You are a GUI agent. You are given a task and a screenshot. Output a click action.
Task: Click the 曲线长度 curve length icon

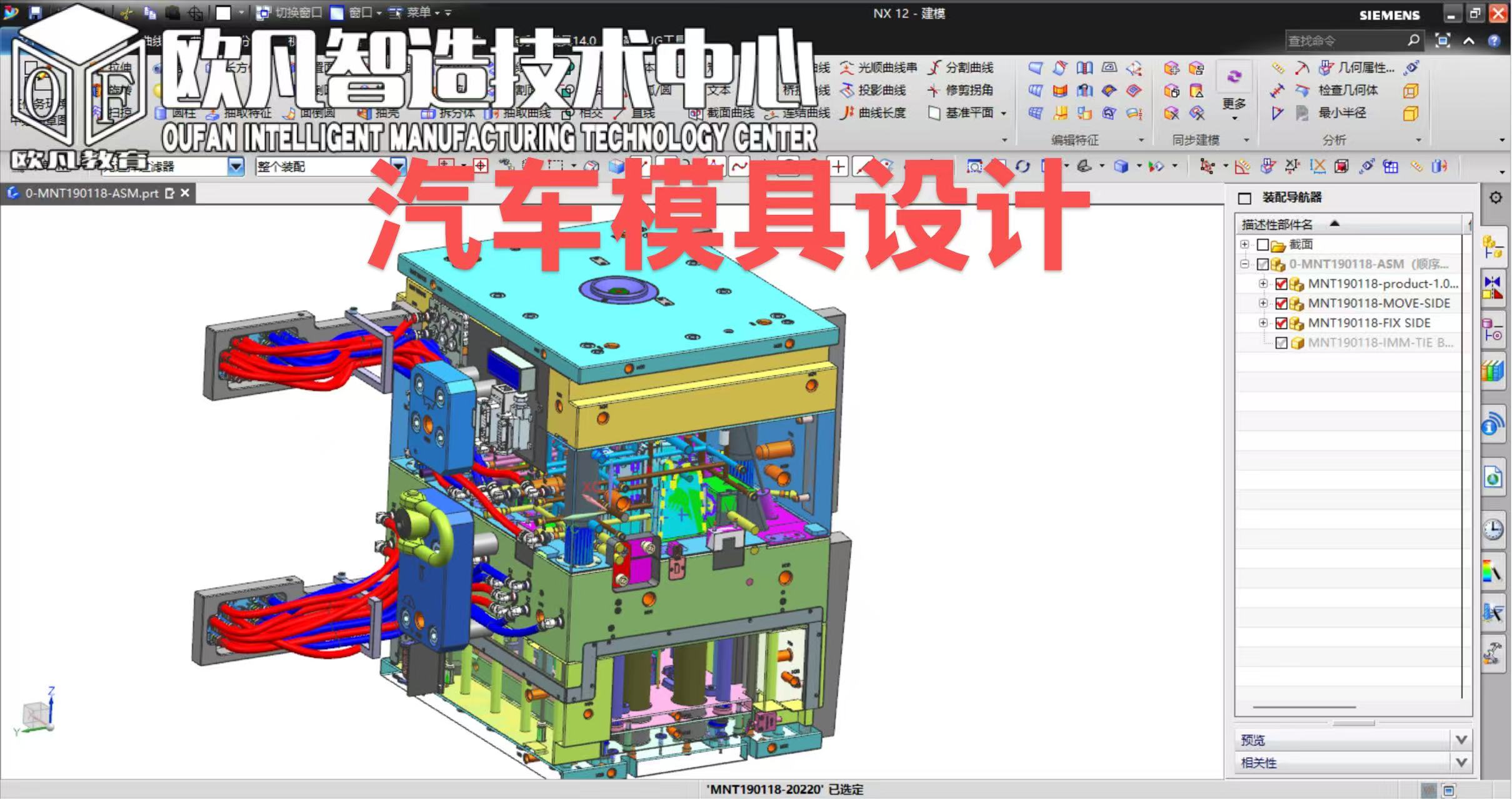click(848, 113)
